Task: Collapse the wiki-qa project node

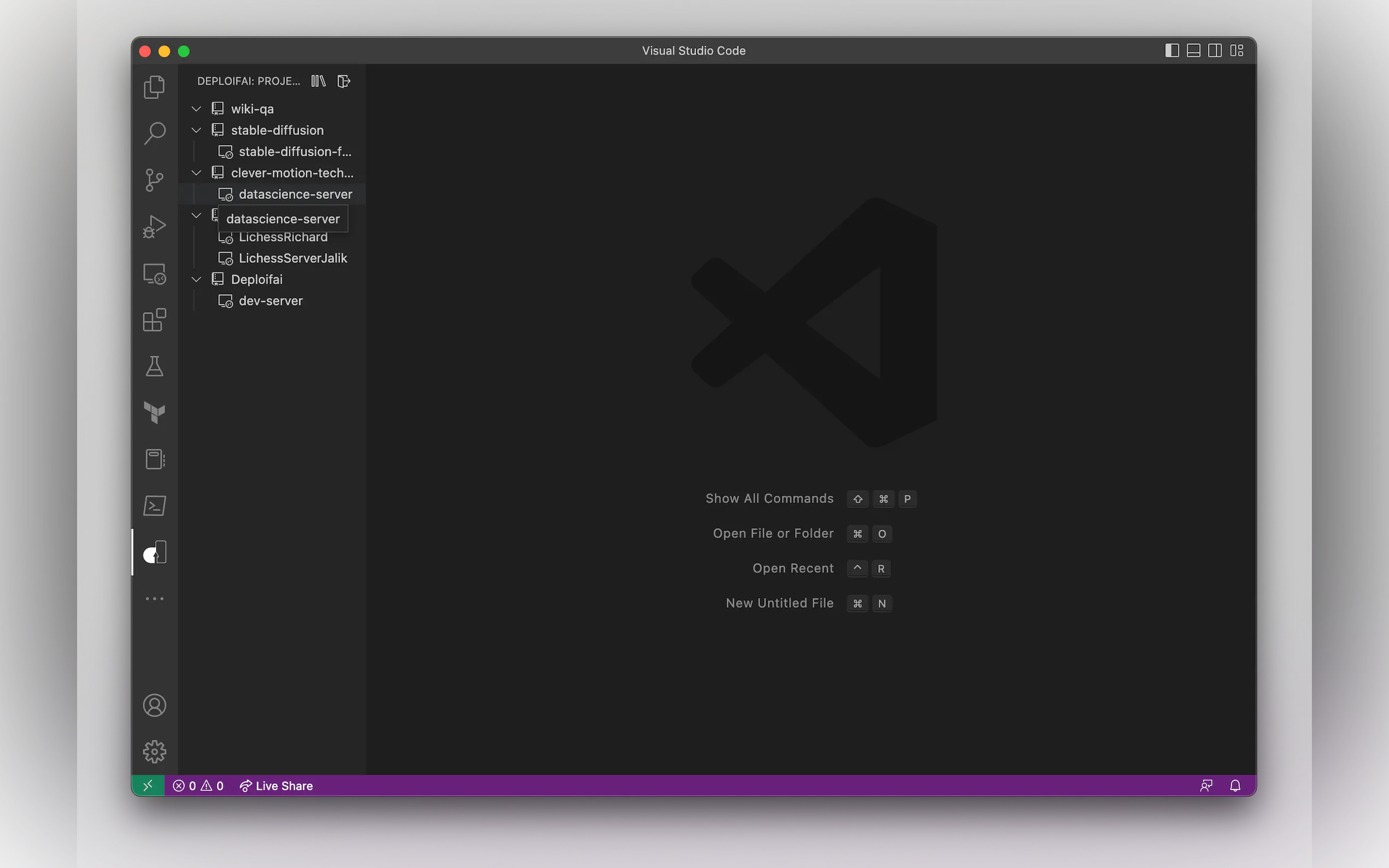Action: tap(196, 109)
